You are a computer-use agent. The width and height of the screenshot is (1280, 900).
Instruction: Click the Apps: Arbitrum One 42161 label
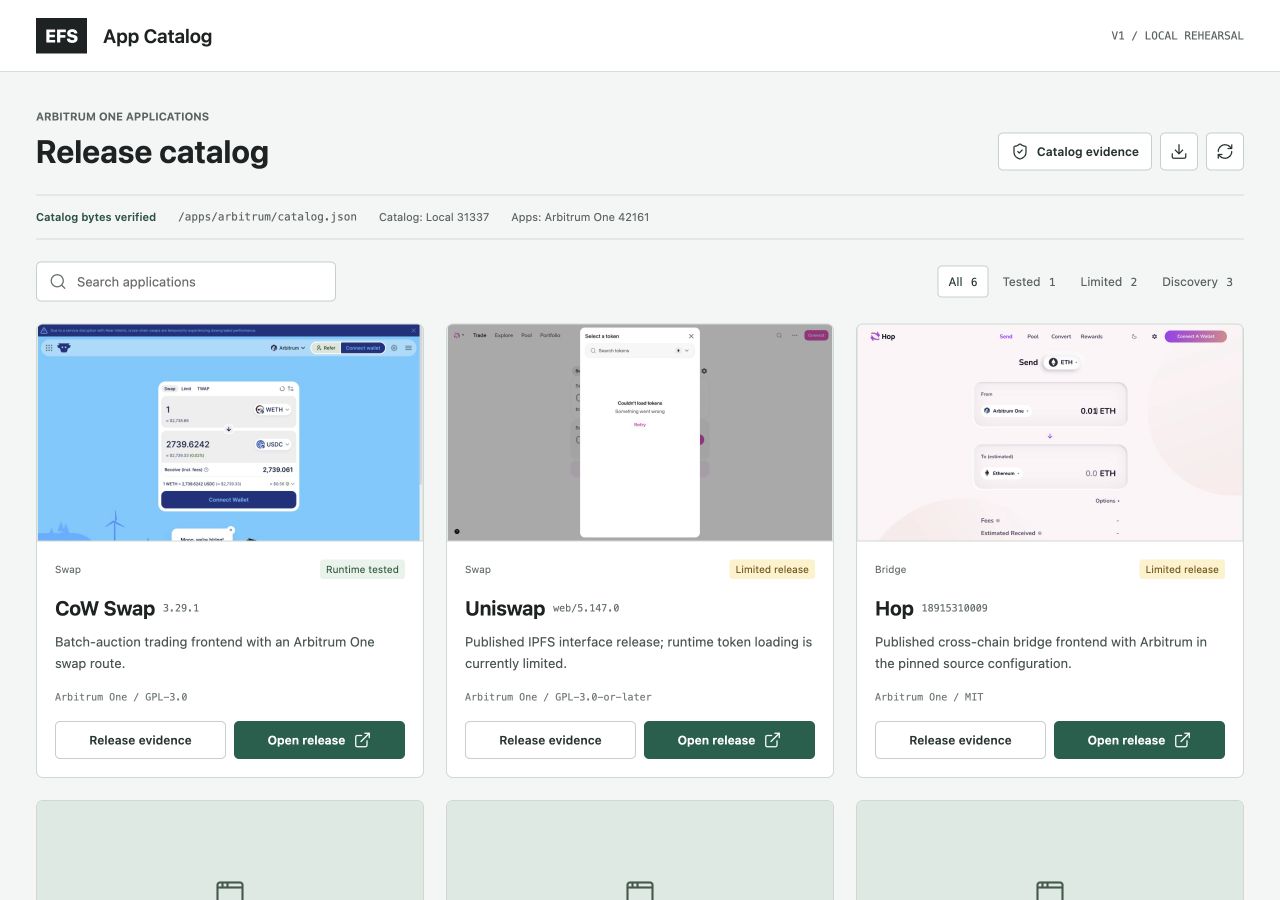point(580,217)
